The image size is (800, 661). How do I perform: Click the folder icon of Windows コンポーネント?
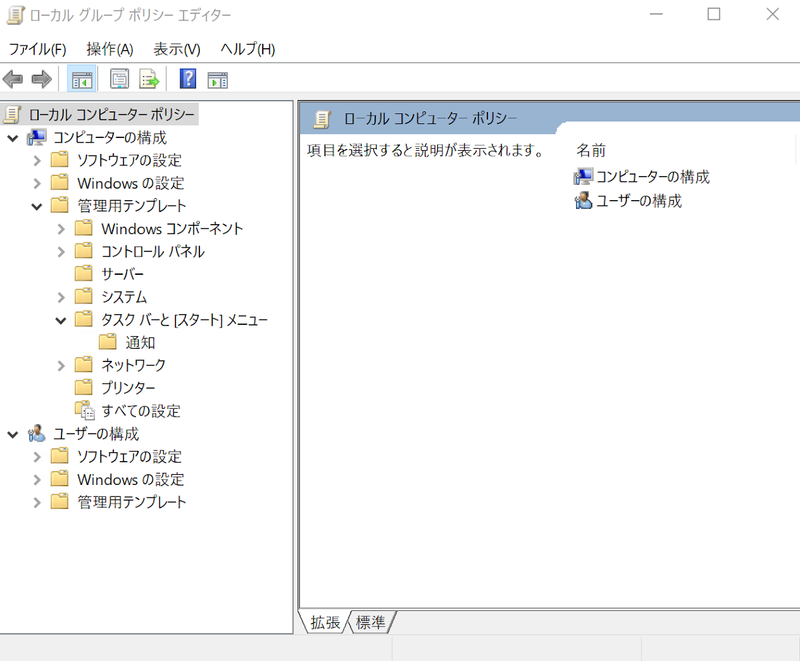[x=84, y=228]
